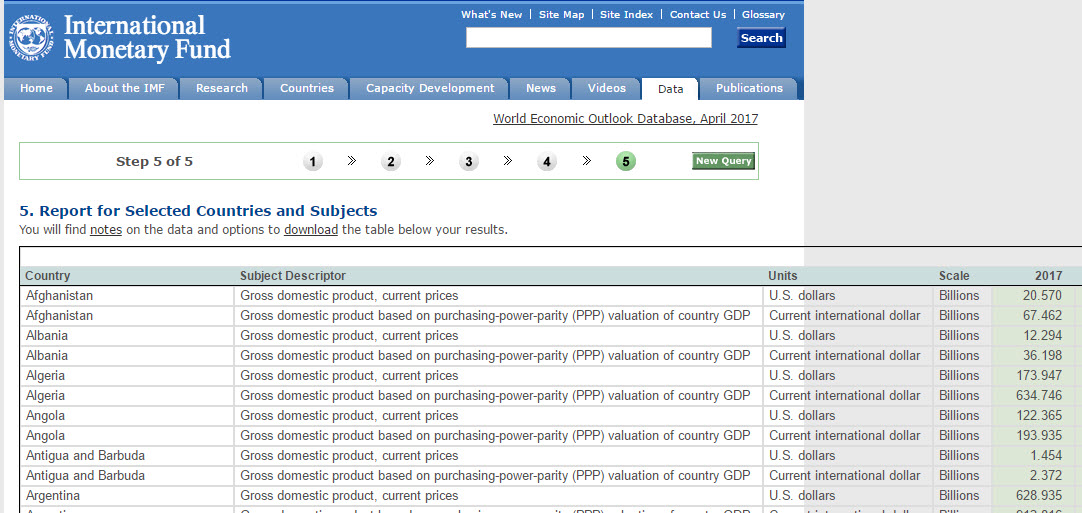Open the Capacity Development tab
This screenshot has height=513, width=1082.
430,88
